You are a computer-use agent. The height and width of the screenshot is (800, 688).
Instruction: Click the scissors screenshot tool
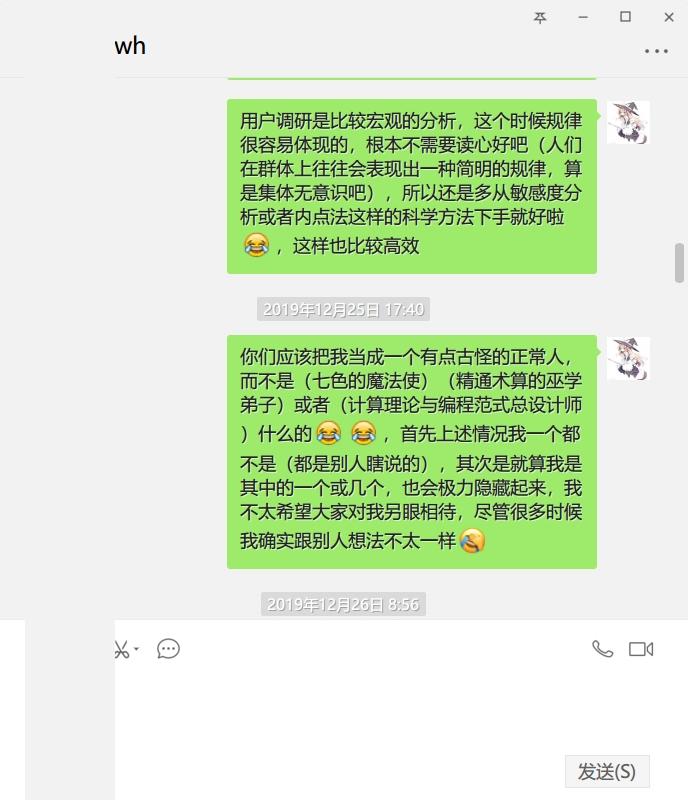(x=122, y=649)
